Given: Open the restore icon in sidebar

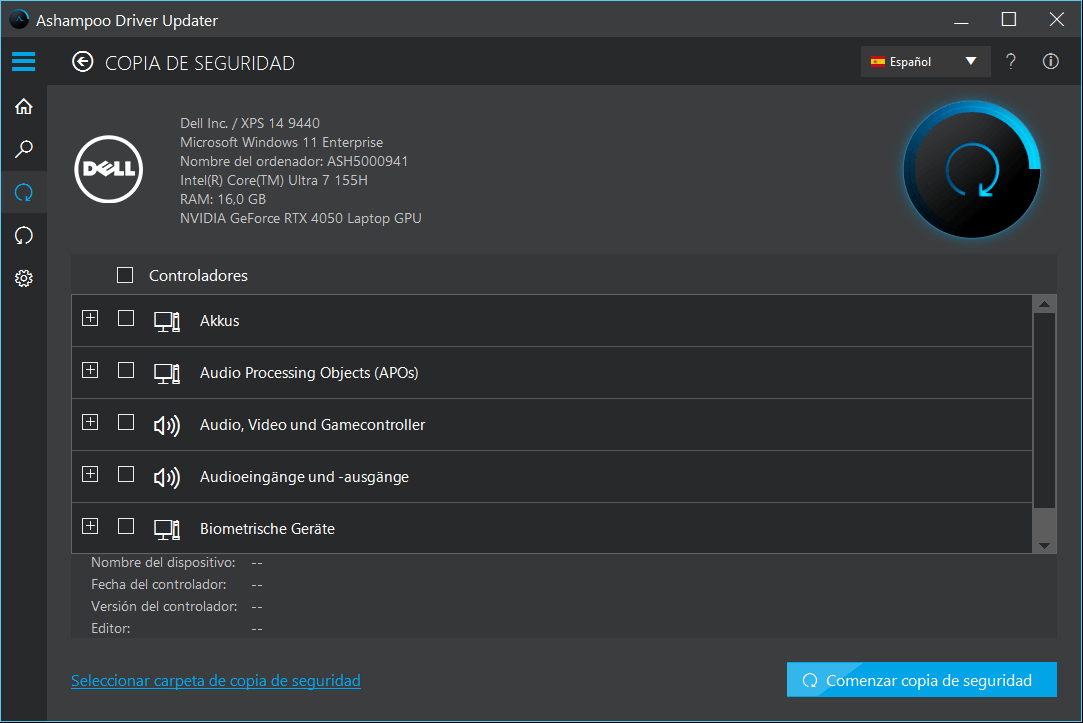Looking at the screenshot, I should pyautogui.click(x=23, y=235).
